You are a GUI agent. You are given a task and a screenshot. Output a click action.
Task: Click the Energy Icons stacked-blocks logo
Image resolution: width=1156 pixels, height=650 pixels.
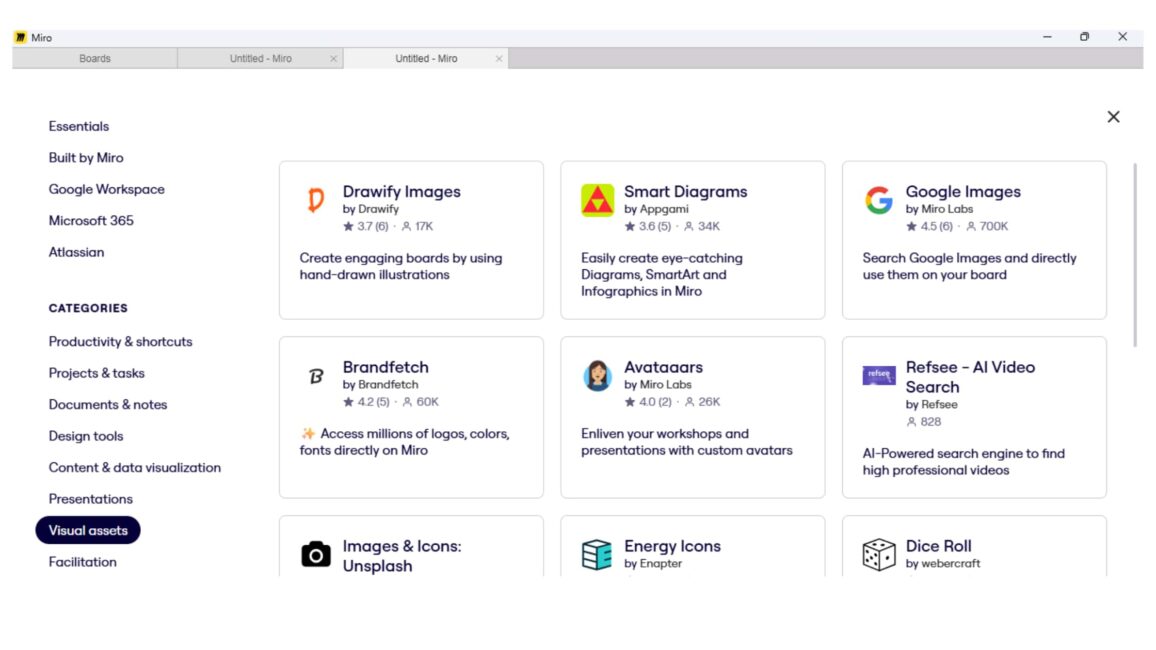tap(597, 555)
